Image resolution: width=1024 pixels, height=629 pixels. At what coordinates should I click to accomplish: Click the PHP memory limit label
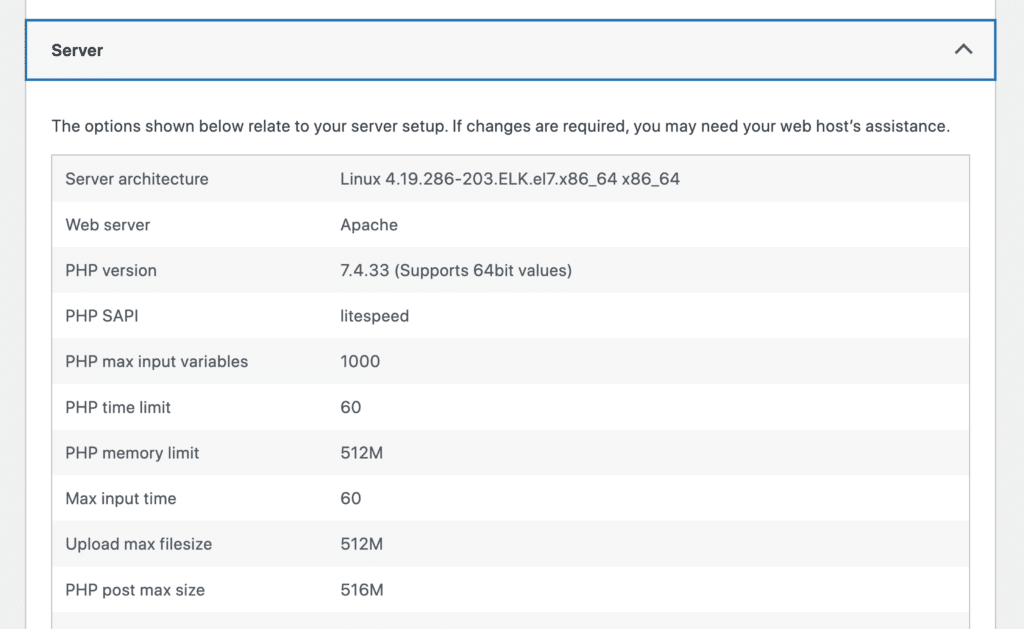click(x=131, y=452)
